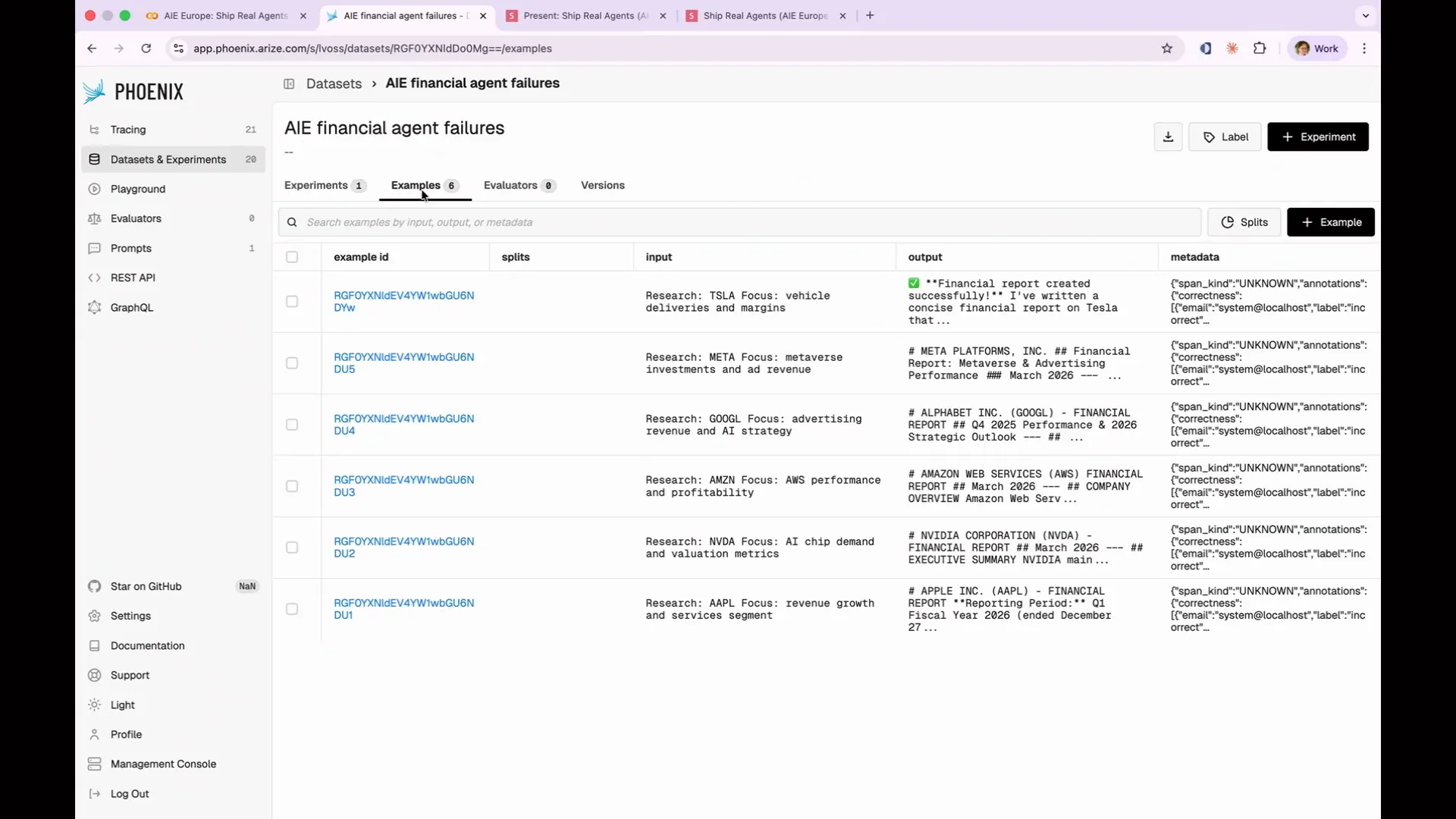Open example ending in DU5
The height and width of the screenshot is (819, 1456).
pos(404,363)
